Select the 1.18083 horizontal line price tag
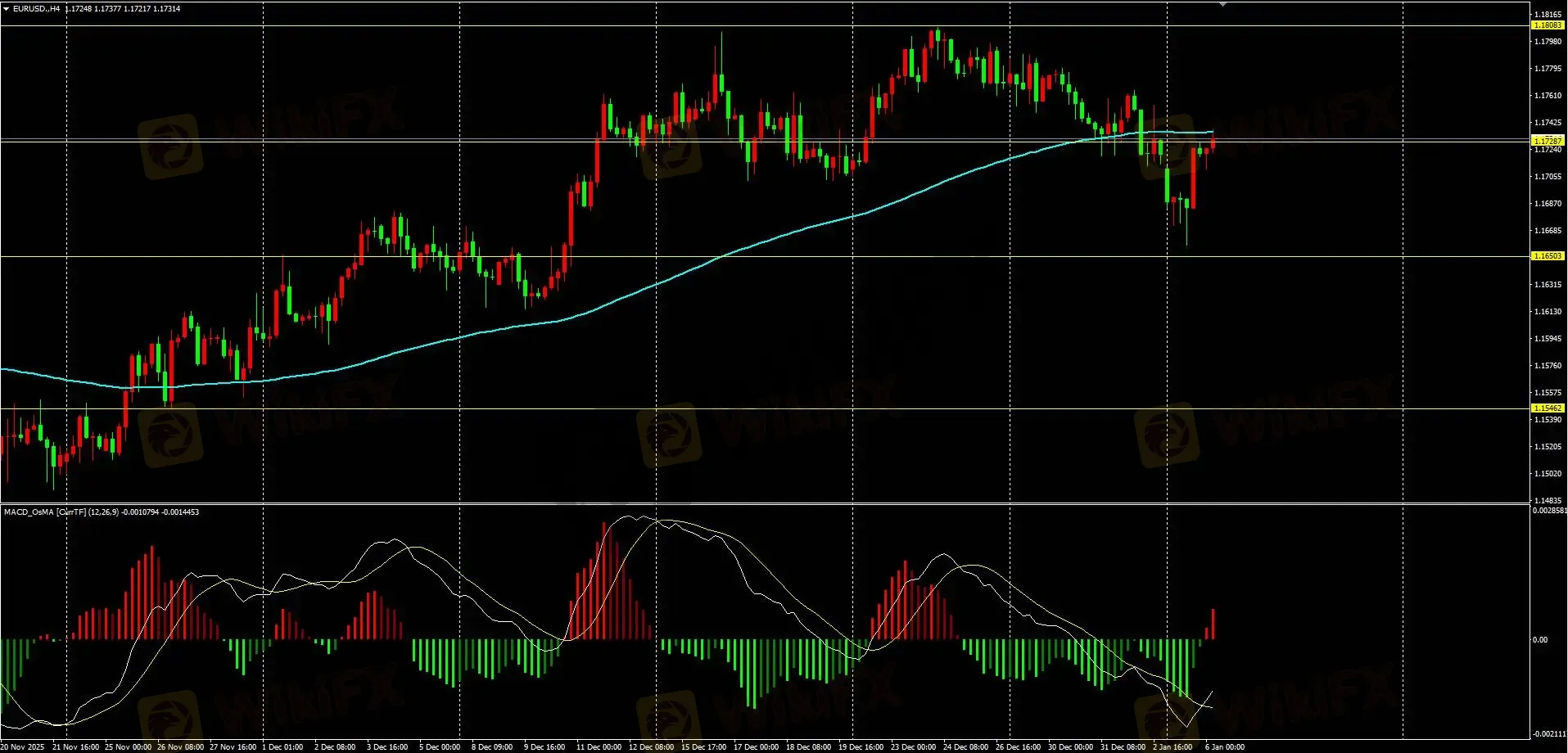1568x753 pixels. [1548, 25]
